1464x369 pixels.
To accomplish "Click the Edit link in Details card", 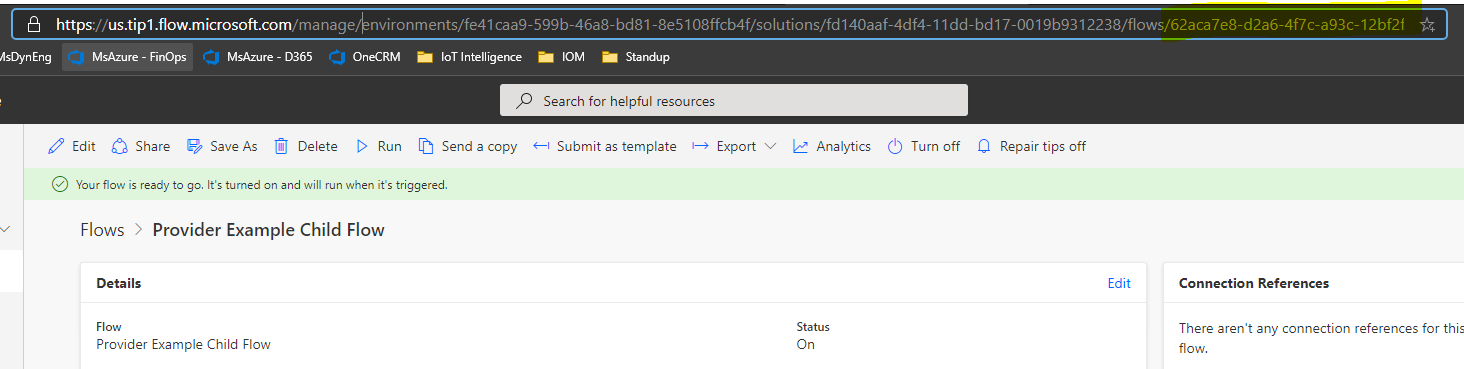I will click(1119, 283).
